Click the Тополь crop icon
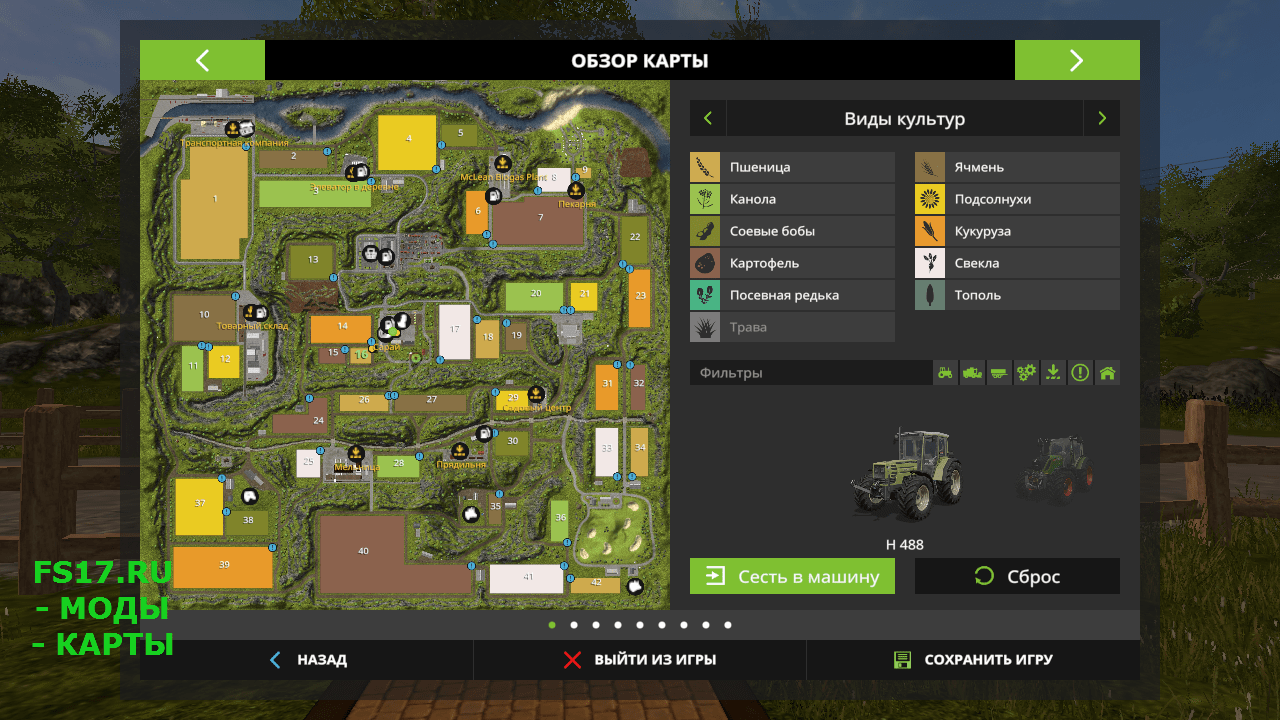 [x=930, y=295]
